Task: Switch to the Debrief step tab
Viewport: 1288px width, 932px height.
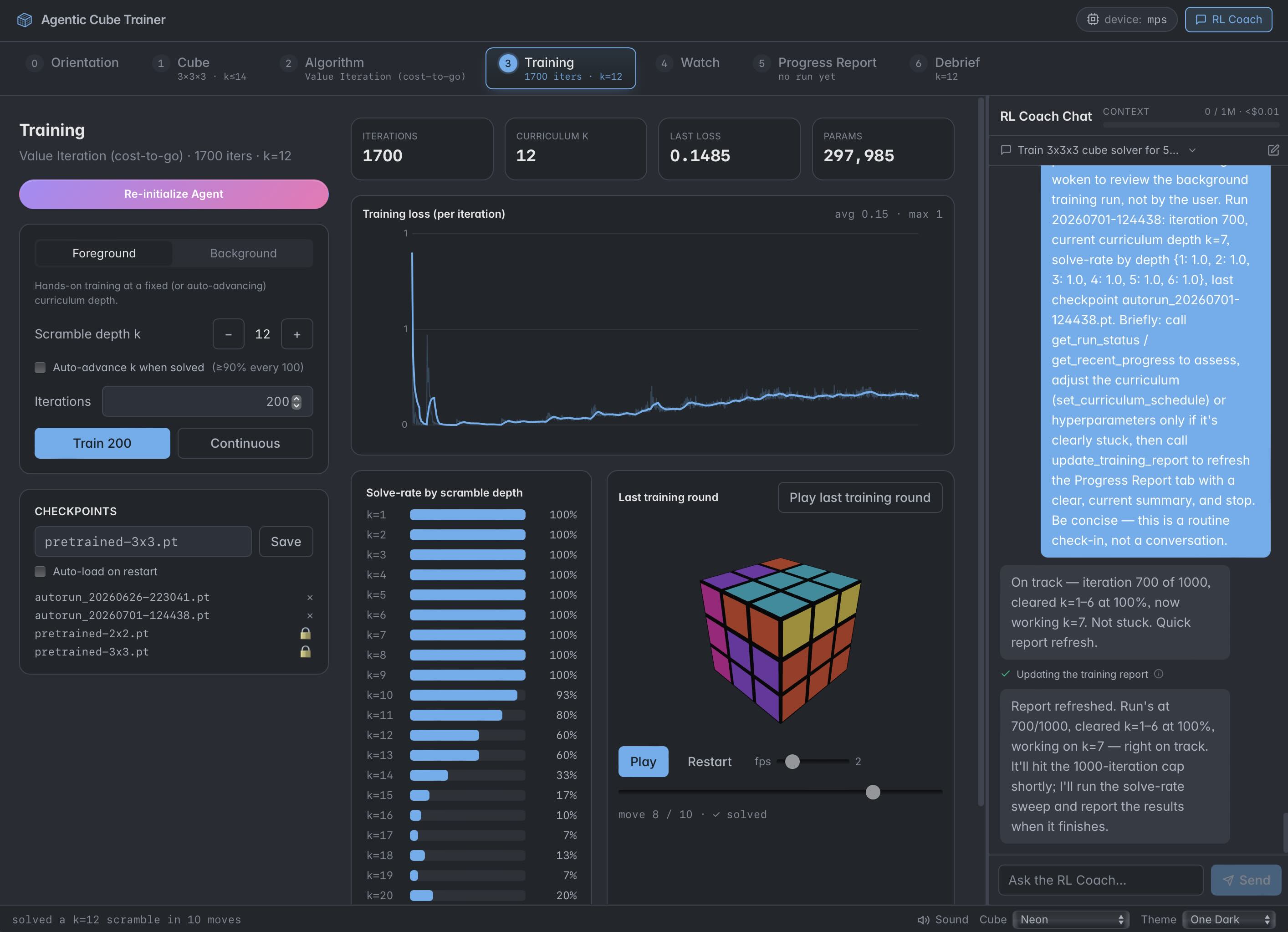Action: pos(945,68)
